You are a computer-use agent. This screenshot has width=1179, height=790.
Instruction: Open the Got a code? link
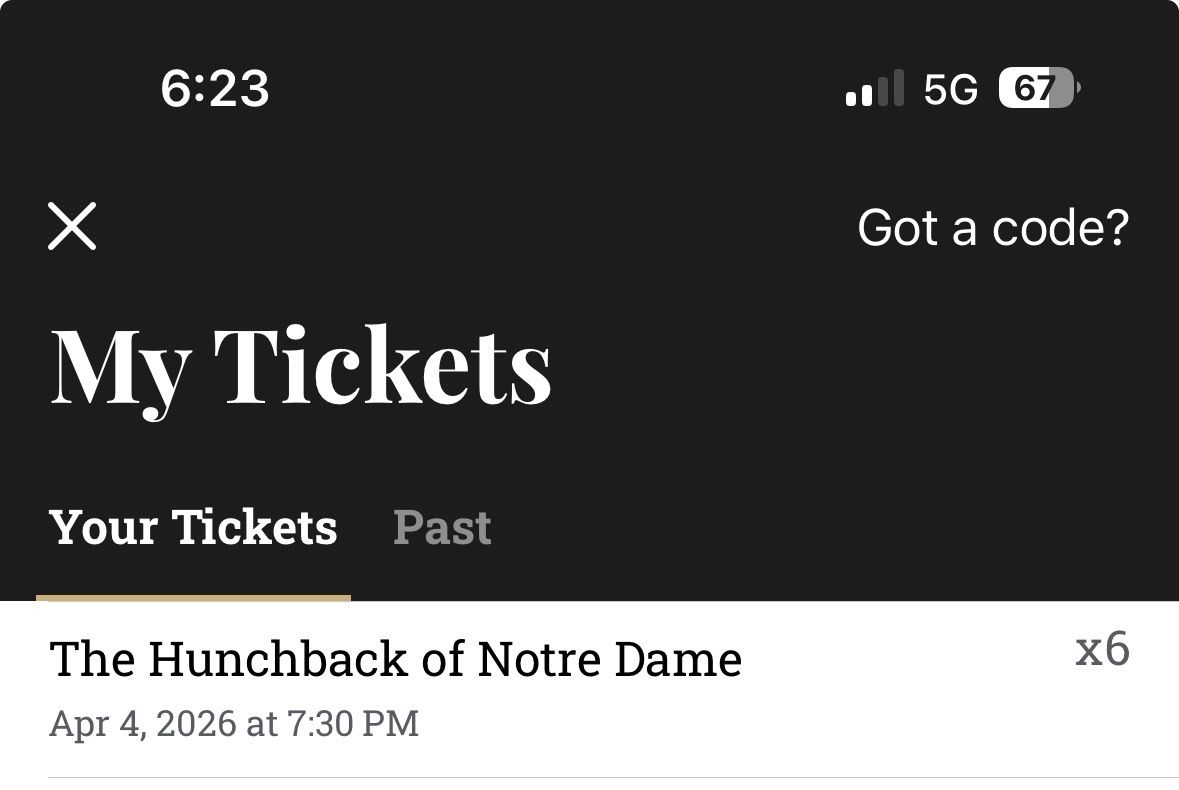point(992,228)
